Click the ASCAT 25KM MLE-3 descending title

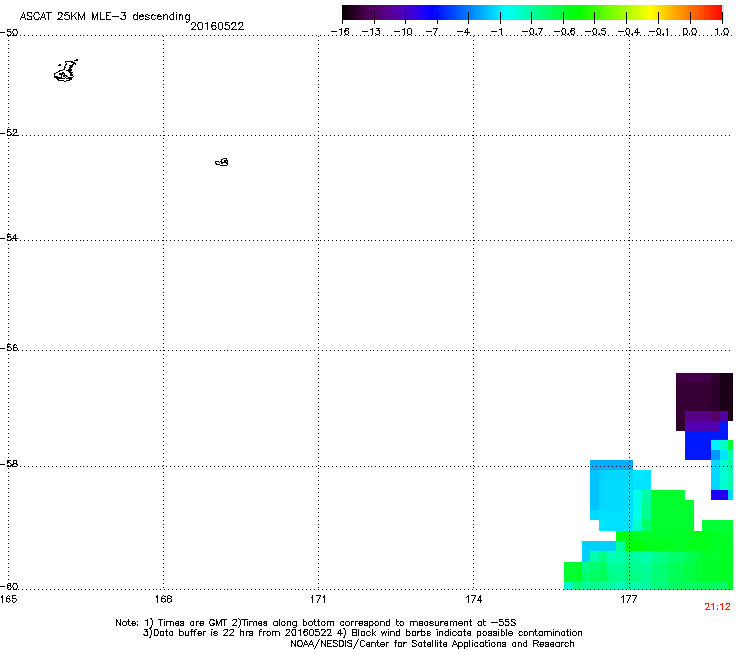tap(105, 16)
